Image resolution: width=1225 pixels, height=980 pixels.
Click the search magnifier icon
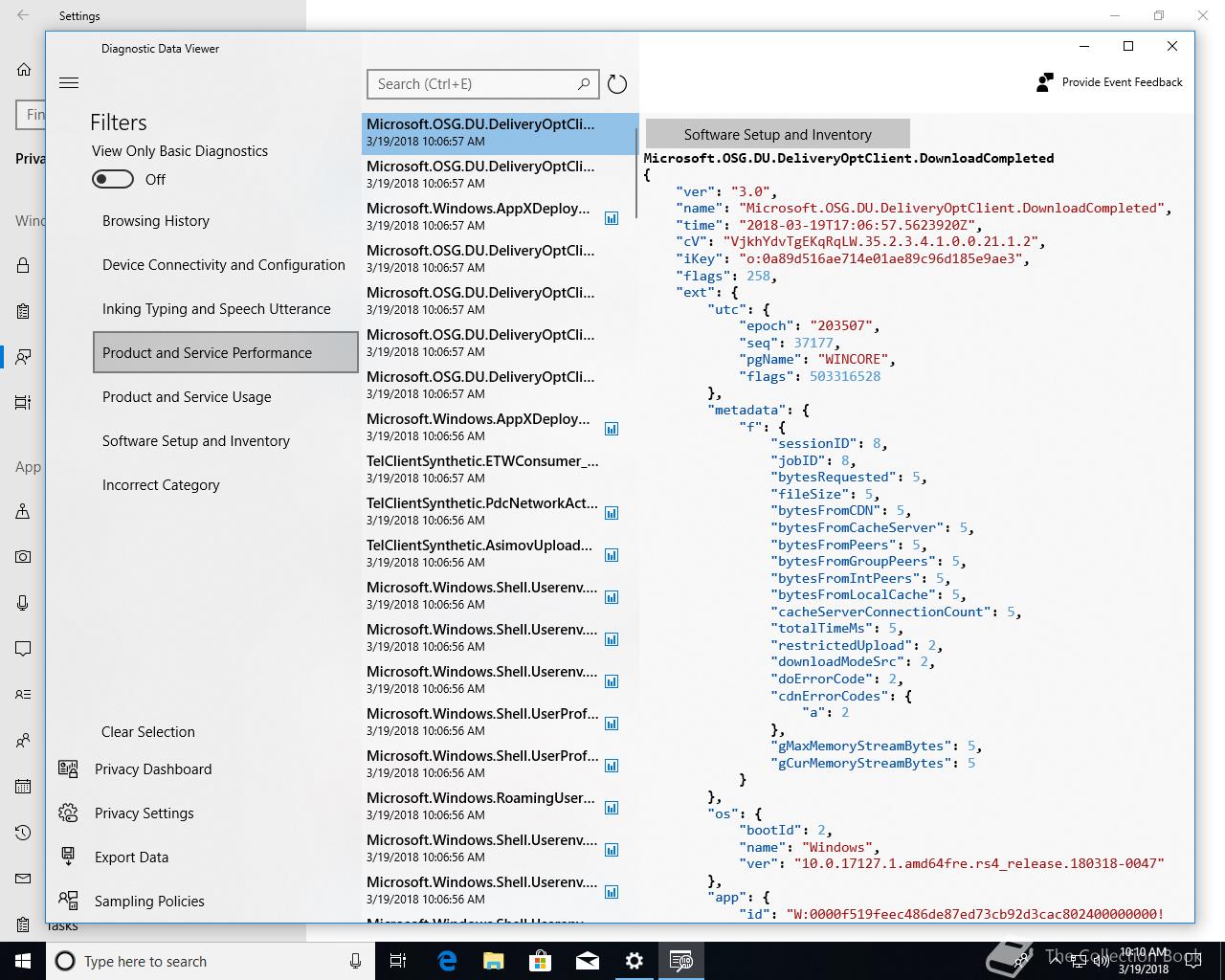coord(584,84)
